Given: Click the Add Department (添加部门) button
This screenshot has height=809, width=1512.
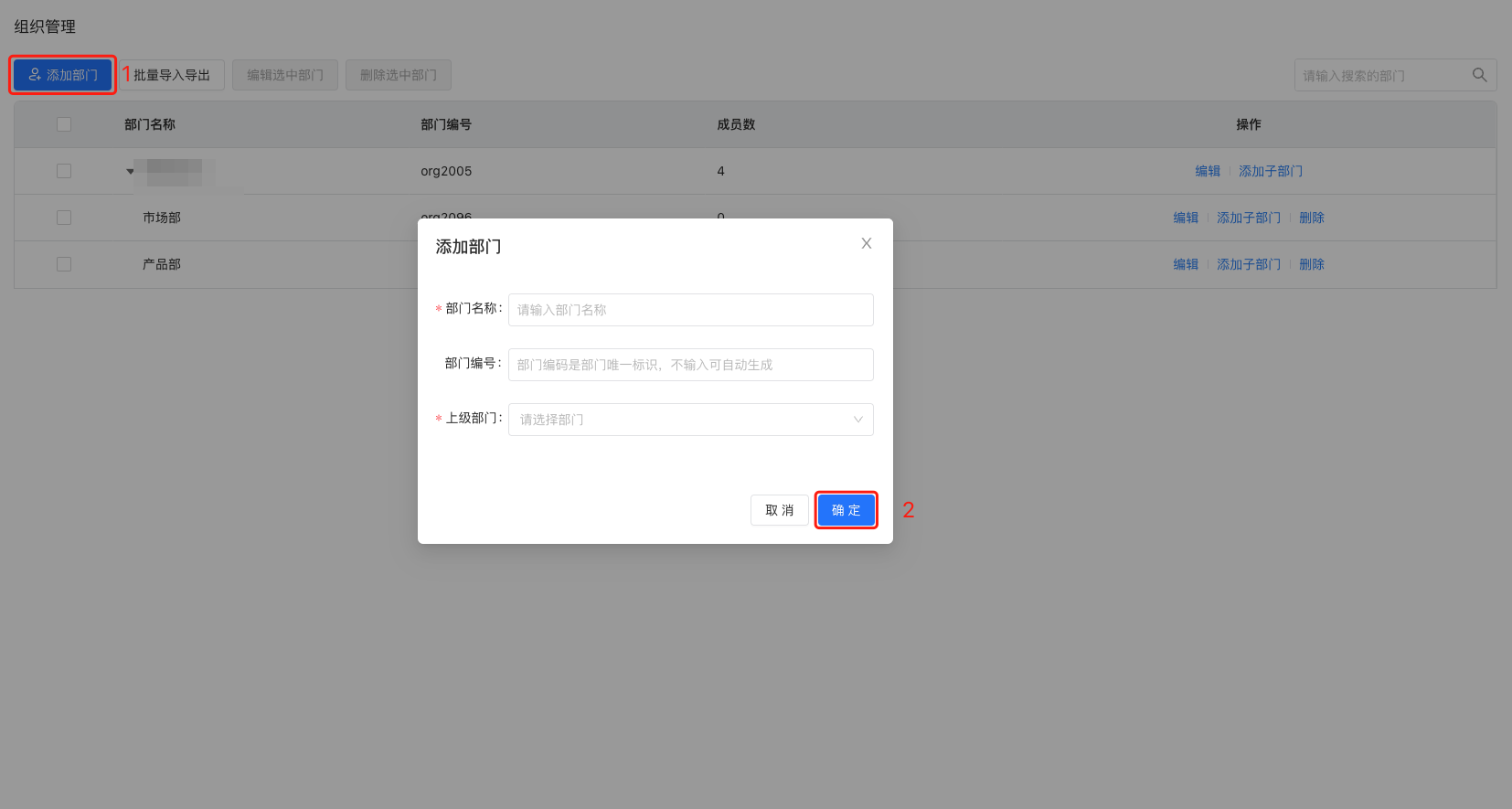Looking at the screenshot, I should coord(62,75).
